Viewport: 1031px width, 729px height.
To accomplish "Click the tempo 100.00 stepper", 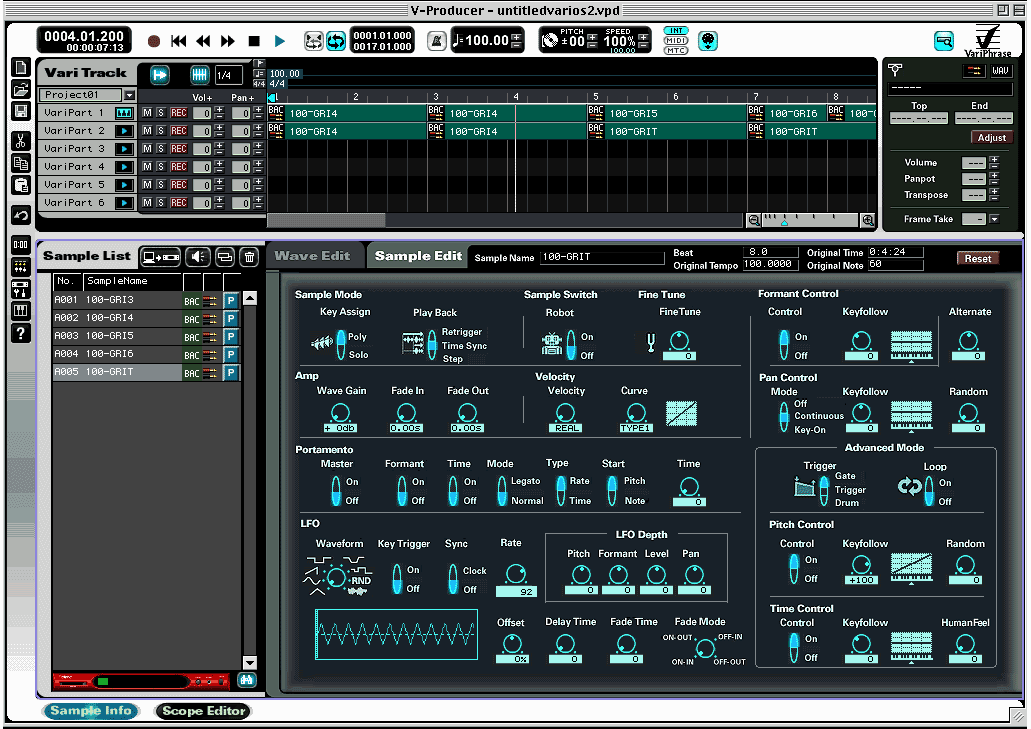I will 517,41.
